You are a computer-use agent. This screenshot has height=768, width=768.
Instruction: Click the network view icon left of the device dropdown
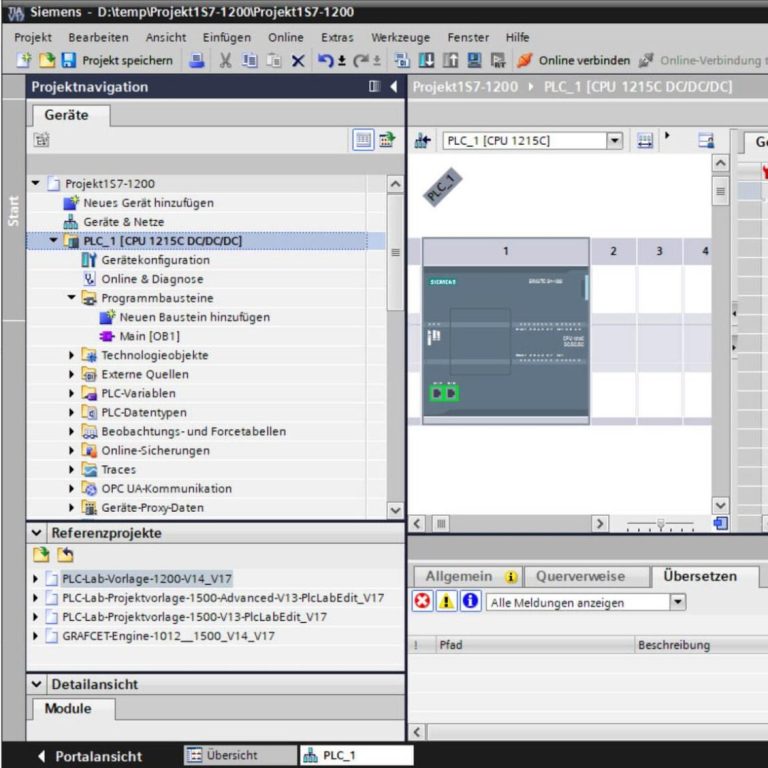pos(422,141)
